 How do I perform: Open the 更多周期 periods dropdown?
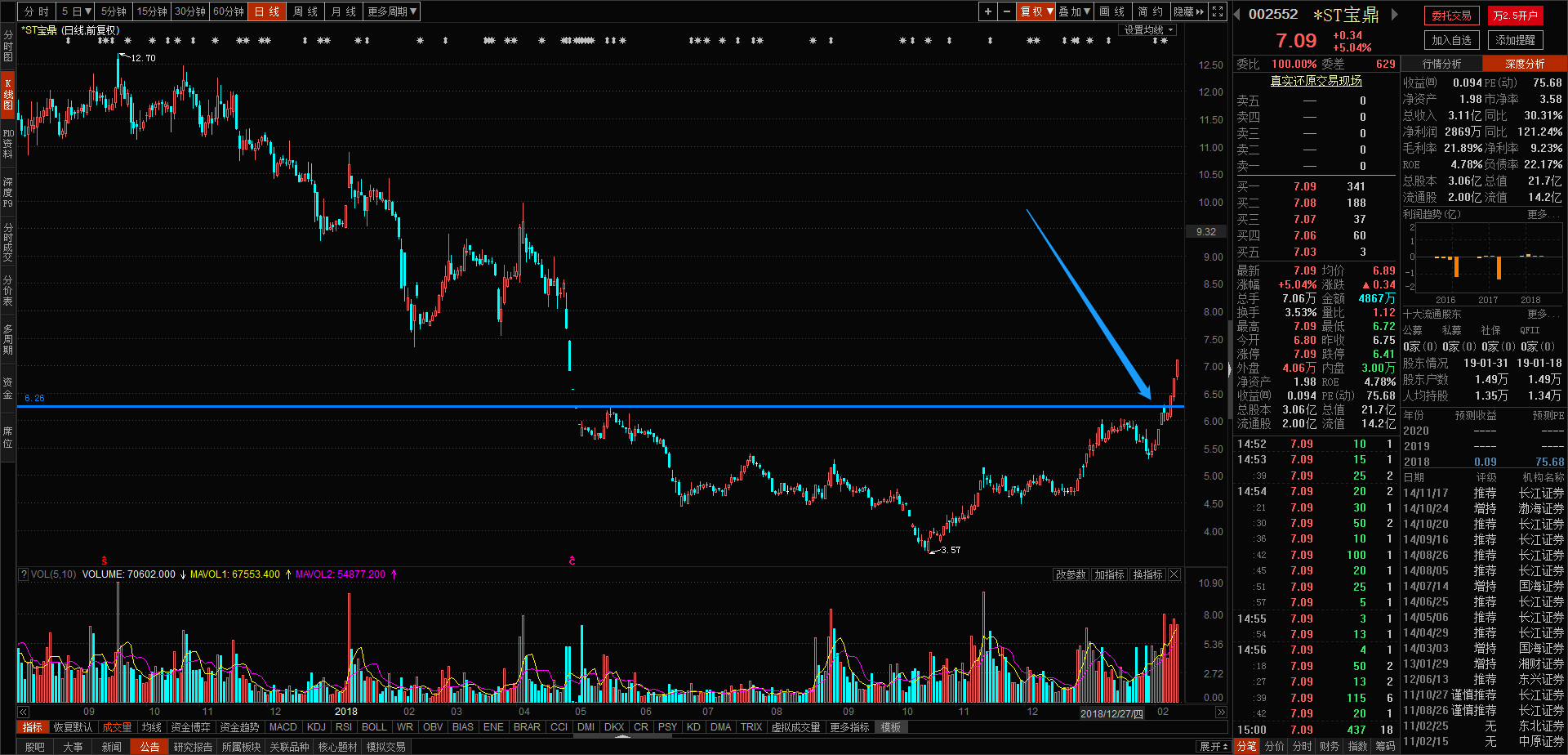pyautogui.click(x=392, y=11)
